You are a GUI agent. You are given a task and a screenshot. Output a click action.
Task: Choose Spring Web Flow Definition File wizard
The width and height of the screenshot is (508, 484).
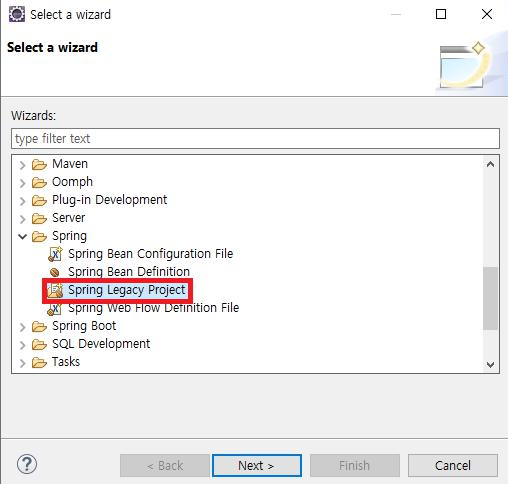click(153, 308)
